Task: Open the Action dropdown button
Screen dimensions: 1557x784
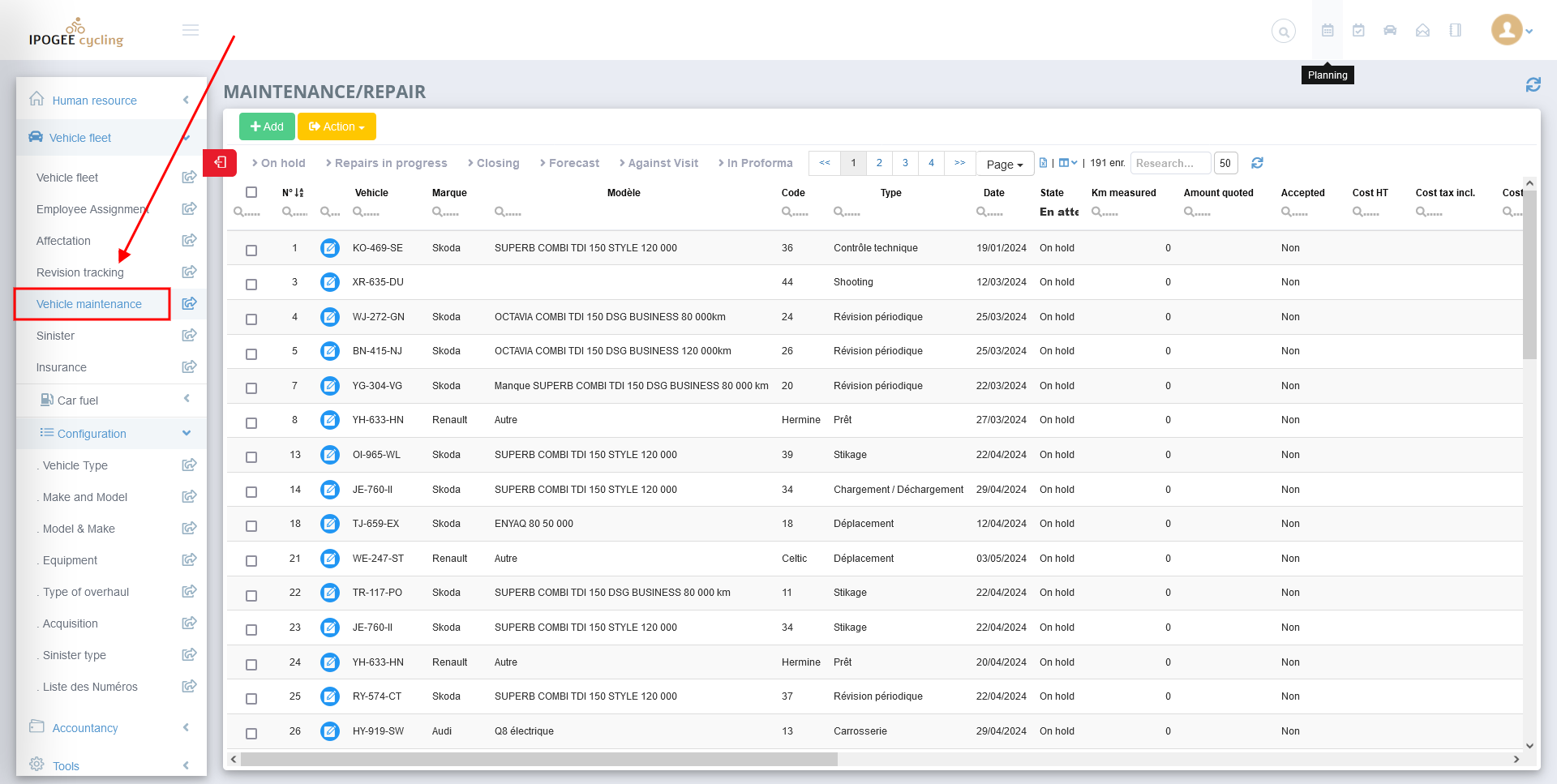Action: tap(337, 126)
